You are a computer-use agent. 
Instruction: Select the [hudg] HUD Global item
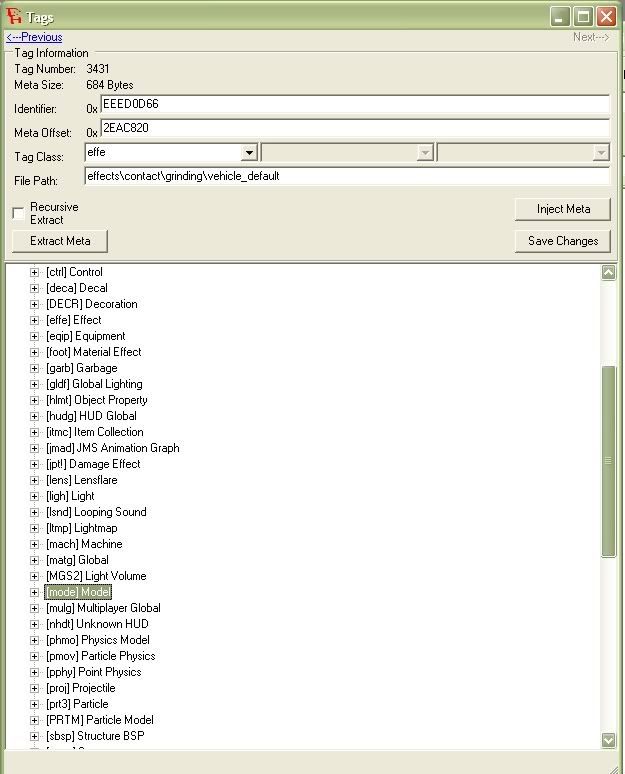pyautogui.click(x=91, y=416)
